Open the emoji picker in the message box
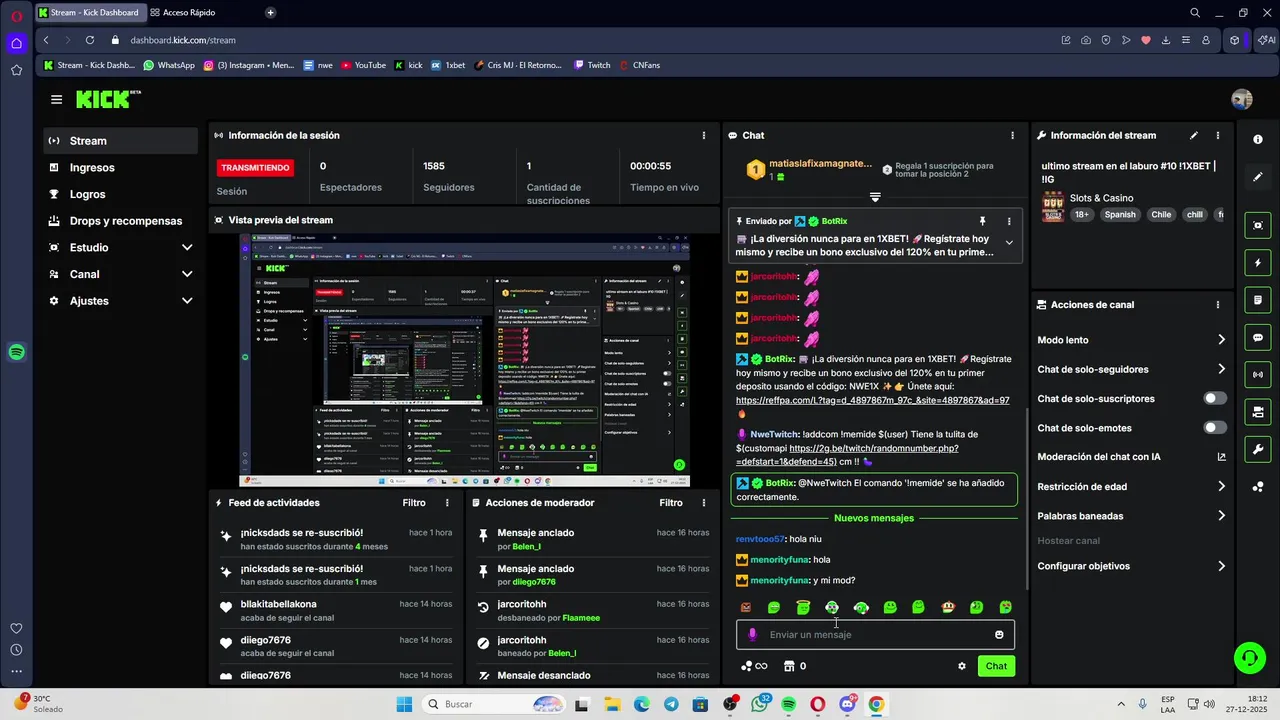1280x720 pixels. [999, 635]
